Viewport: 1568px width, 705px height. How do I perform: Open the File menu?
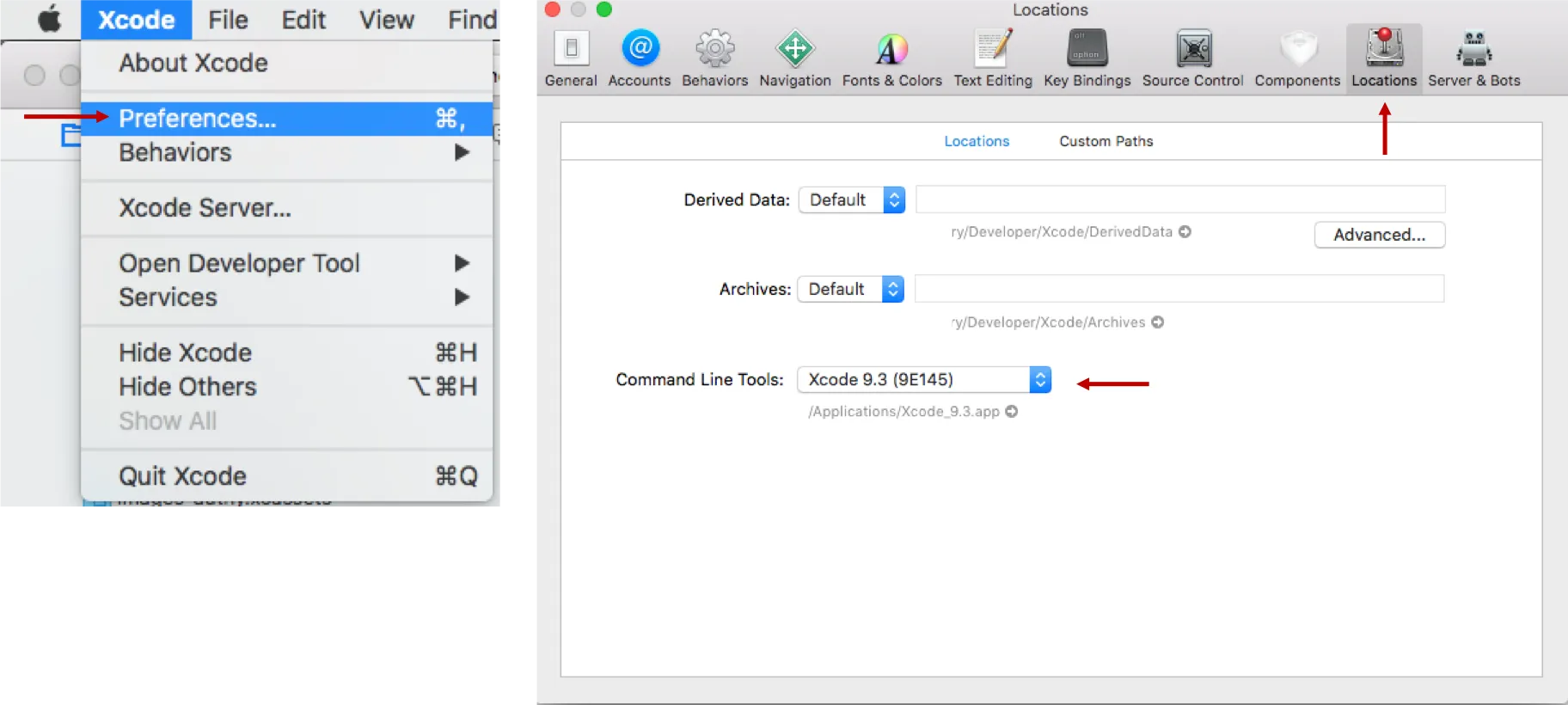(228, 20)
